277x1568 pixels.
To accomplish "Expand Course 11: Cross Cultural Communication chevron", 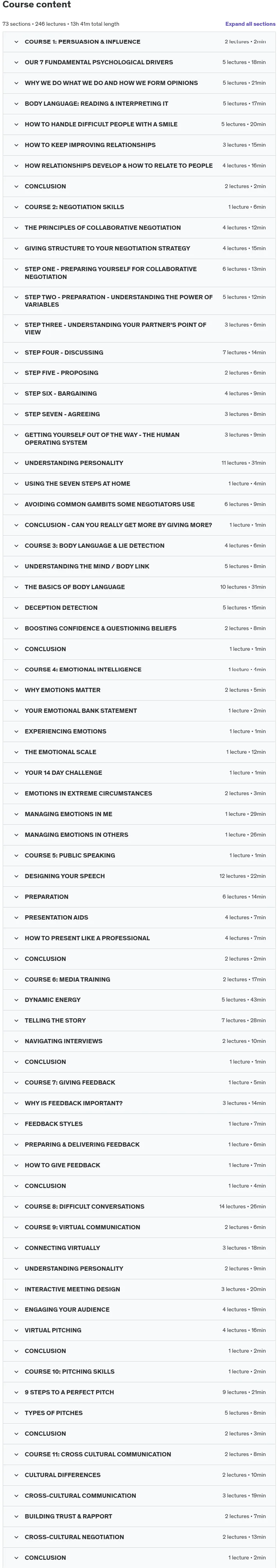I will click(16, 1454).
